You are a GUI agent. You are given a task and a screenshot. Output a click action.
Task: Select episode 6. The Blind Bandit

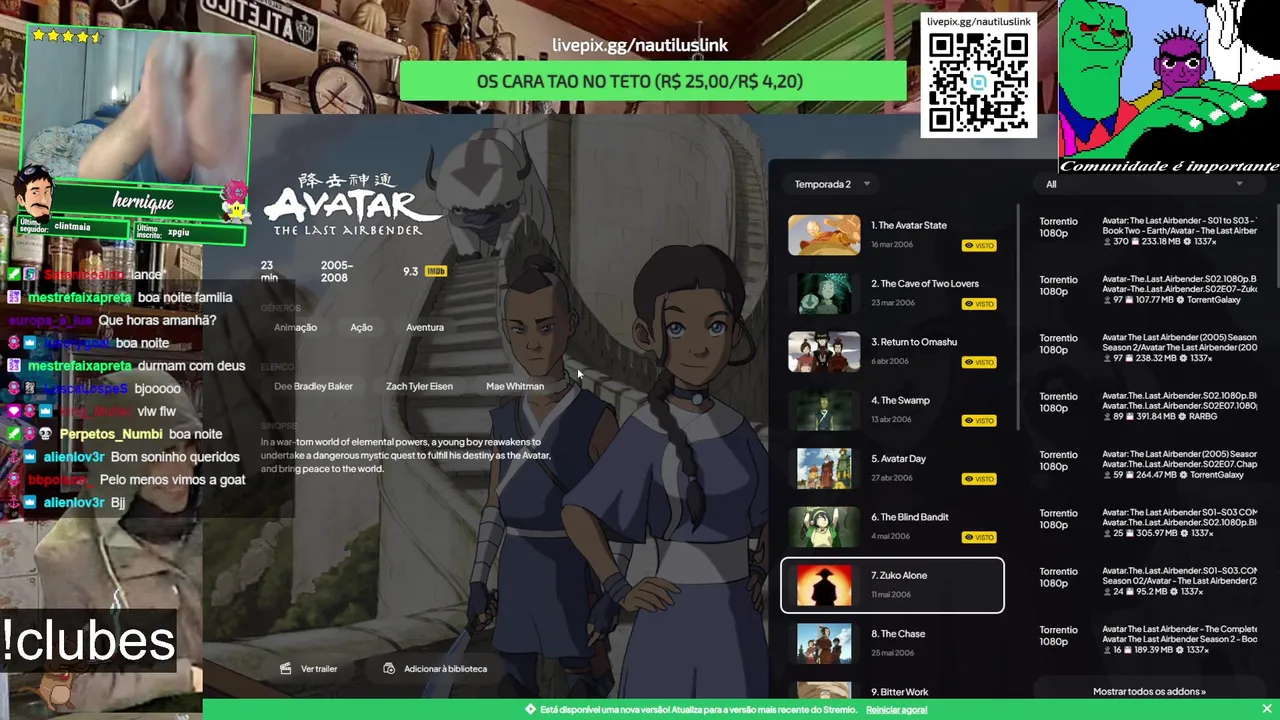892,527
